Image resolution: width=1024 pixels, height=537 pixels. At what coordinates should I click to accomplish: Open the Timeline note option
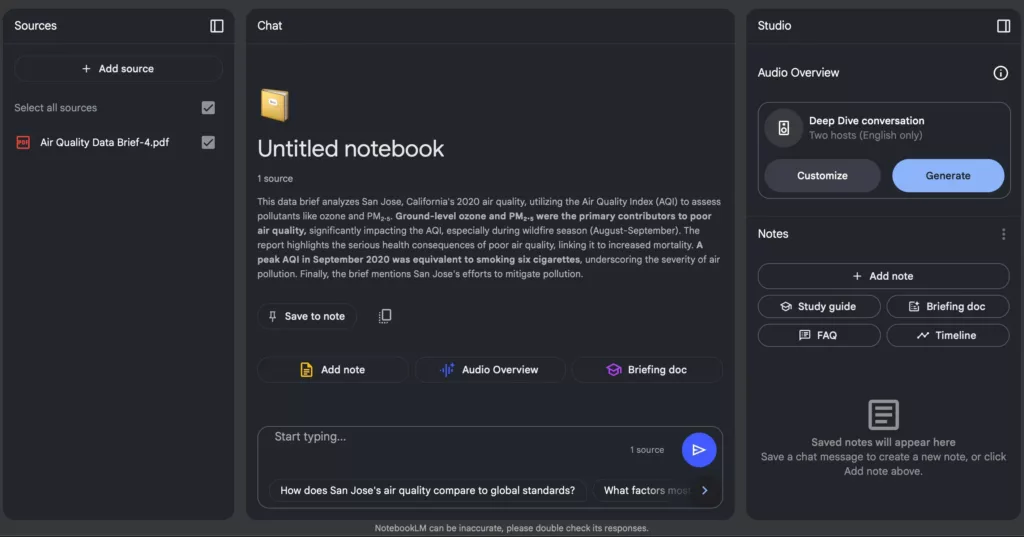pyautogui.click(x=946, y=335)
